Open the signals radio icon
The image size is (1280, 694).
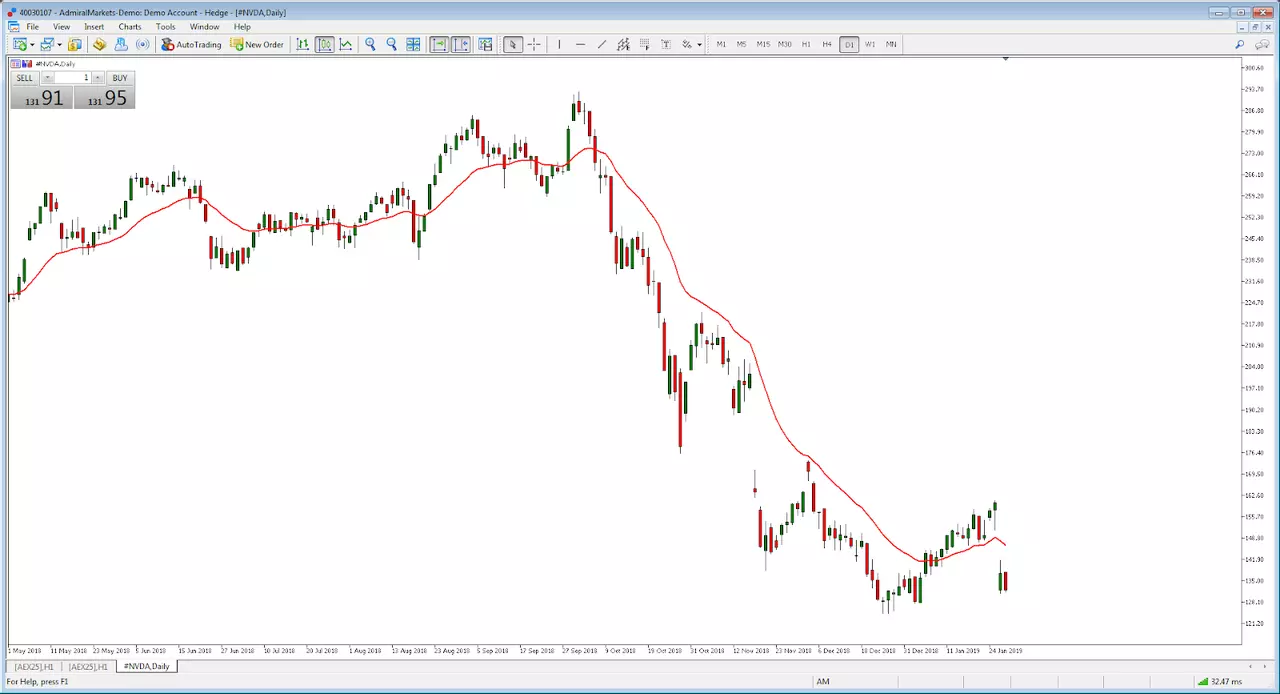142,44
